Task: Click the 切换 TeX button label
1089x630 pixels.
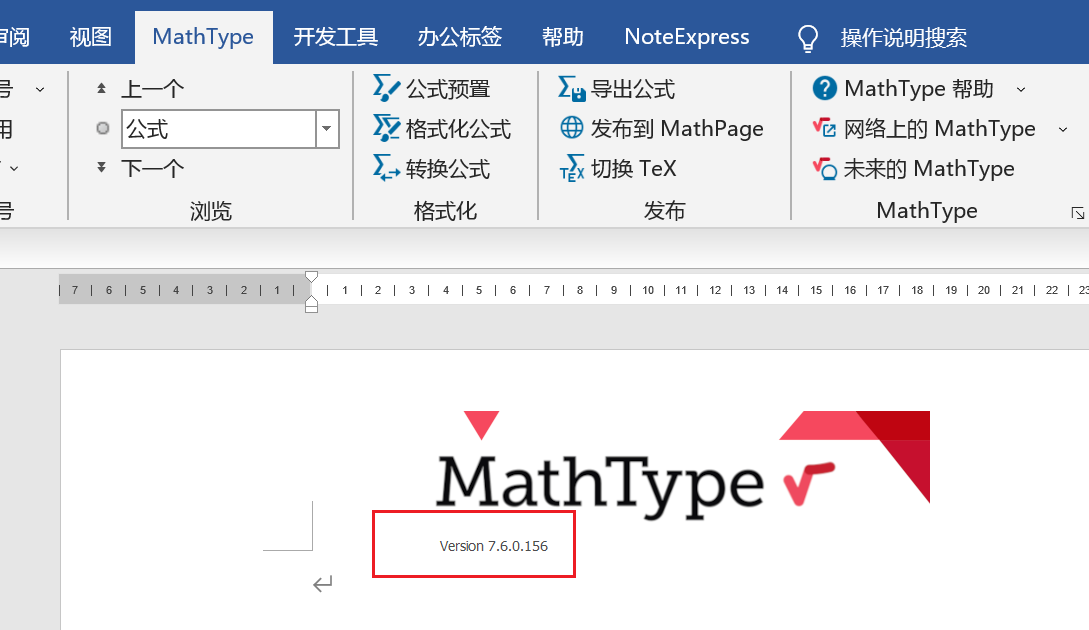Action: point(633,168)
